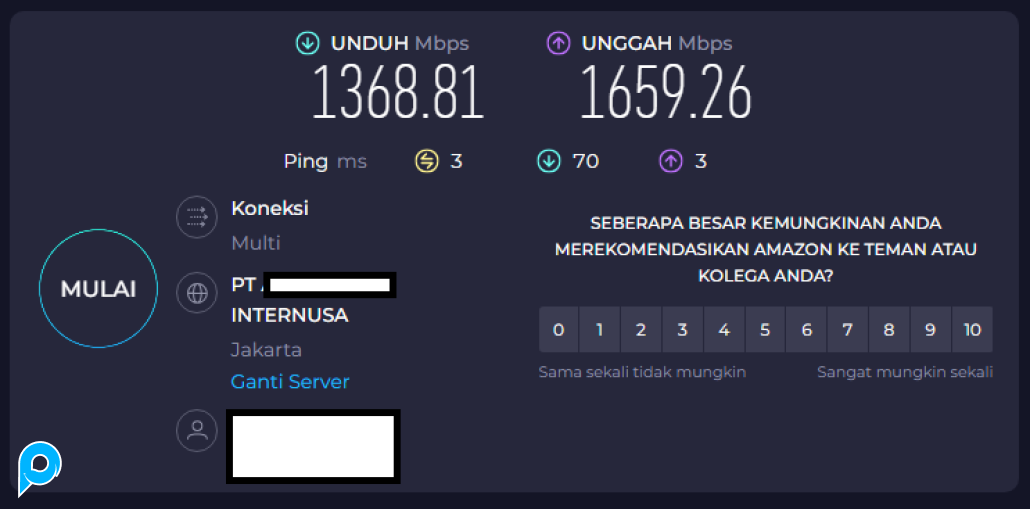Click the teal download ping icon
Screen dimensions: 1030x509
[x=548, y=160]
